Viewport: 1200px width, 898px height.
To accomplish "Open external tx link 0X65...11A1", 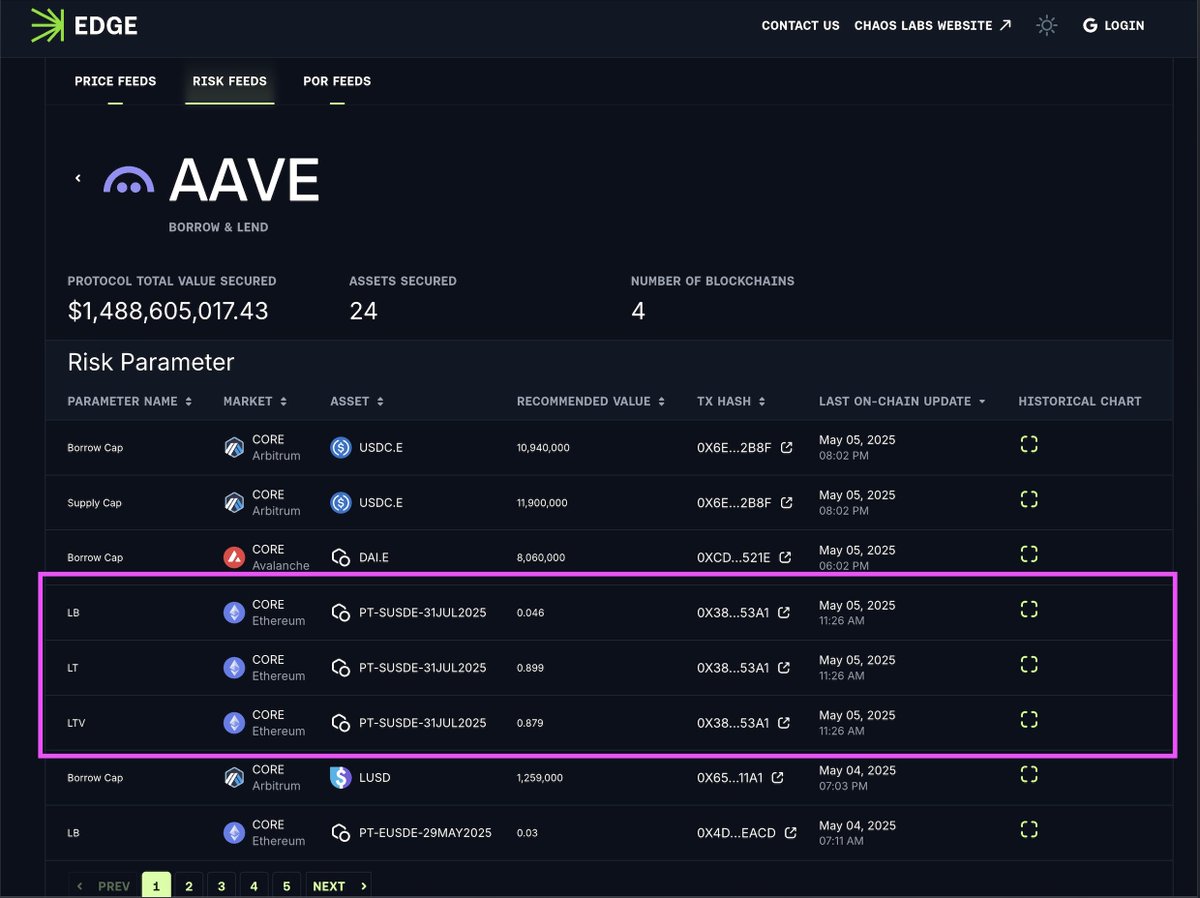I will coord(777,777).
